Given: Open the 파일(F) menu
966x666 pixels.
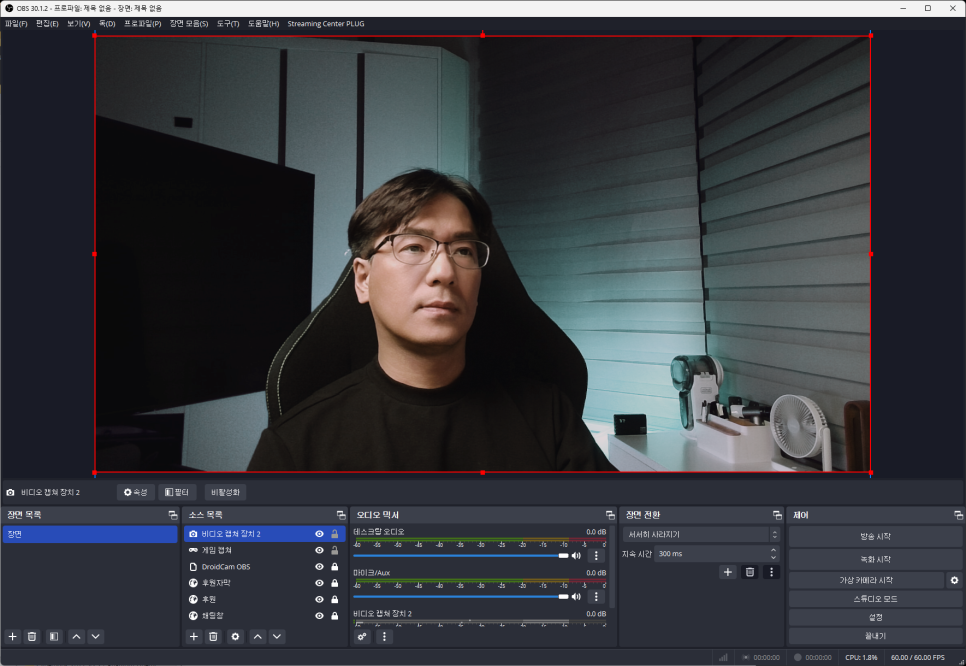Looking at the screenshot, I should 16,23.
